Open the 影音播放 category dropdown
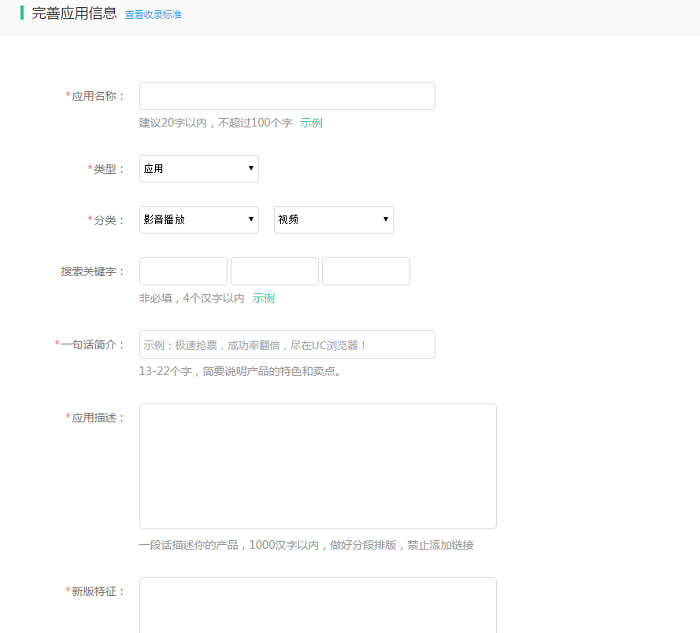 point(198,220)
